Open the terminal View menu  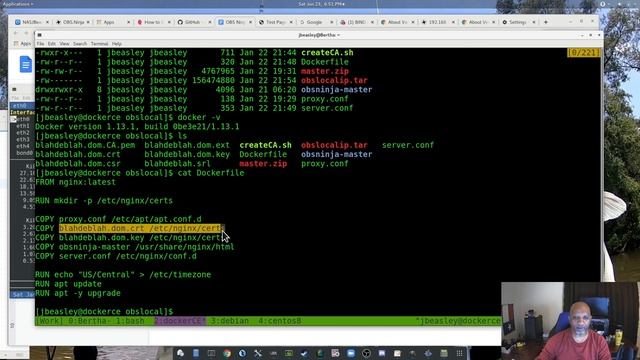(x=64, y=44)
